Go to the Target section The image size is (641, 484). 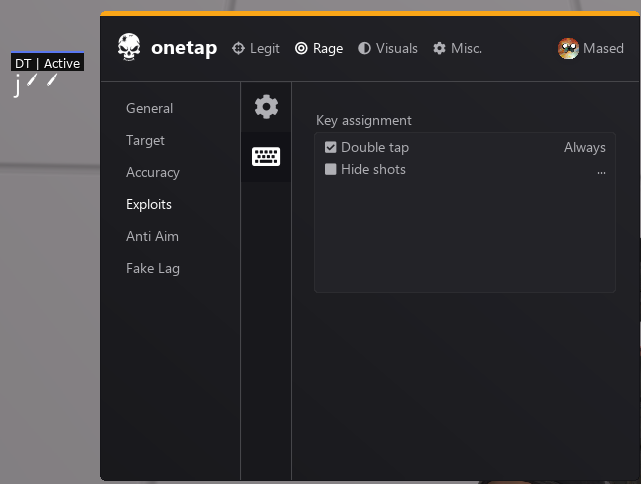pos(145,140)
